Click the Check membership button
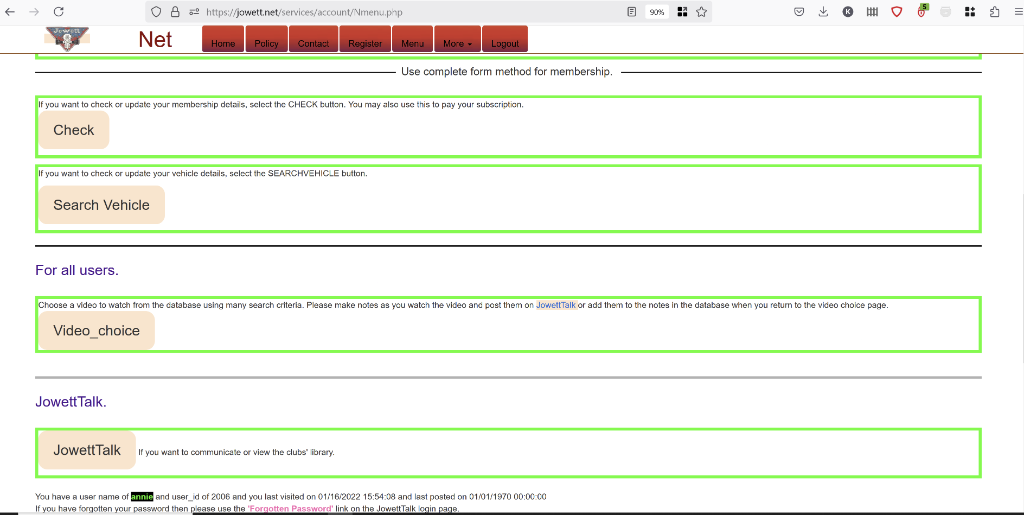The width and height of the screenshot is (1024, 515). [x=74, y=130]
